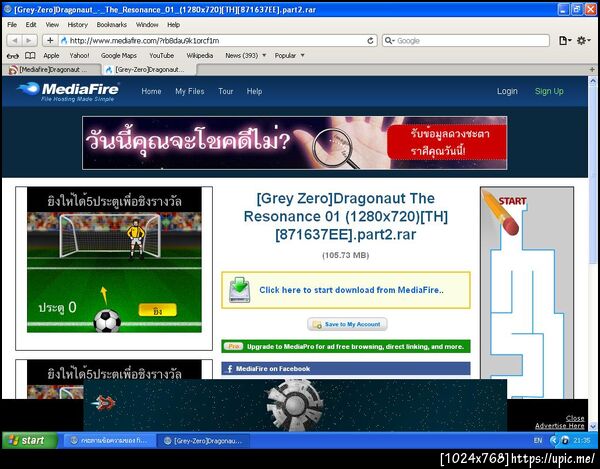Open My Files on MediaFire
Viewport: 600px width, 469px height.
coord(189,91)
